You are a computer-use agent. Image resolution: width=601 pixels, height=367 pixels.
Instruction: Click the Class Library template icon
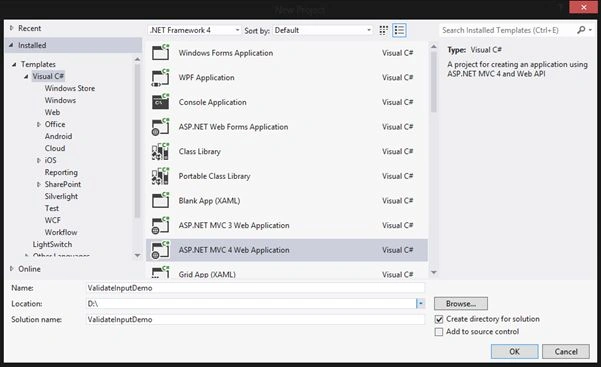pyautogui.click(x=160, y=151)
